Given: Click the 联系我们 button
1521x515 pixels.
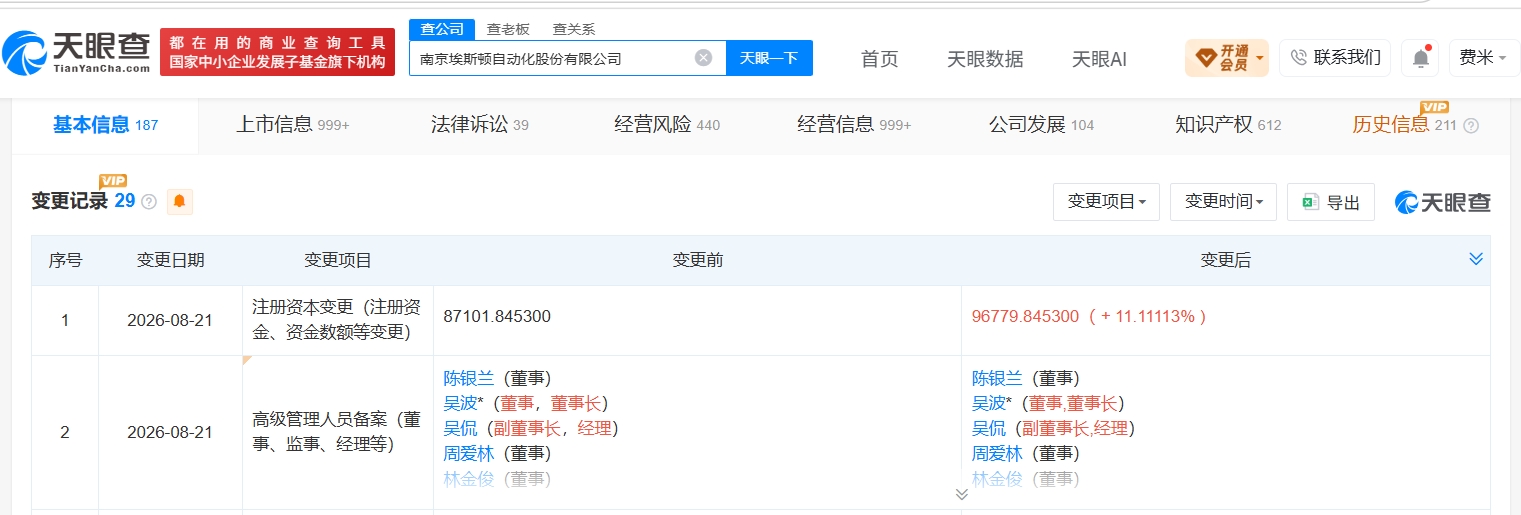Looking at the screenshot, I should 1335,58.
